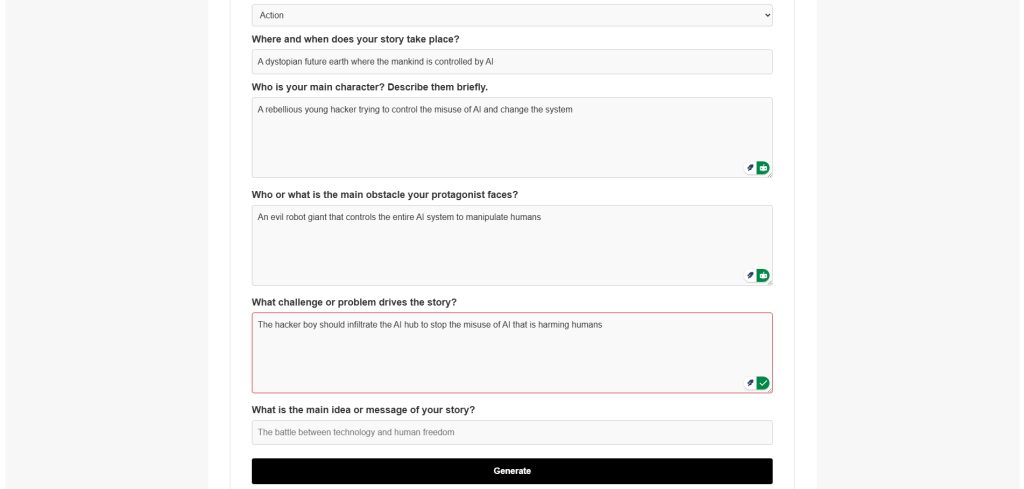Viewport: 1024px width, 489px height.
Task: Click resize grip of the main obstacle textarea
Action: coord(769,282)
